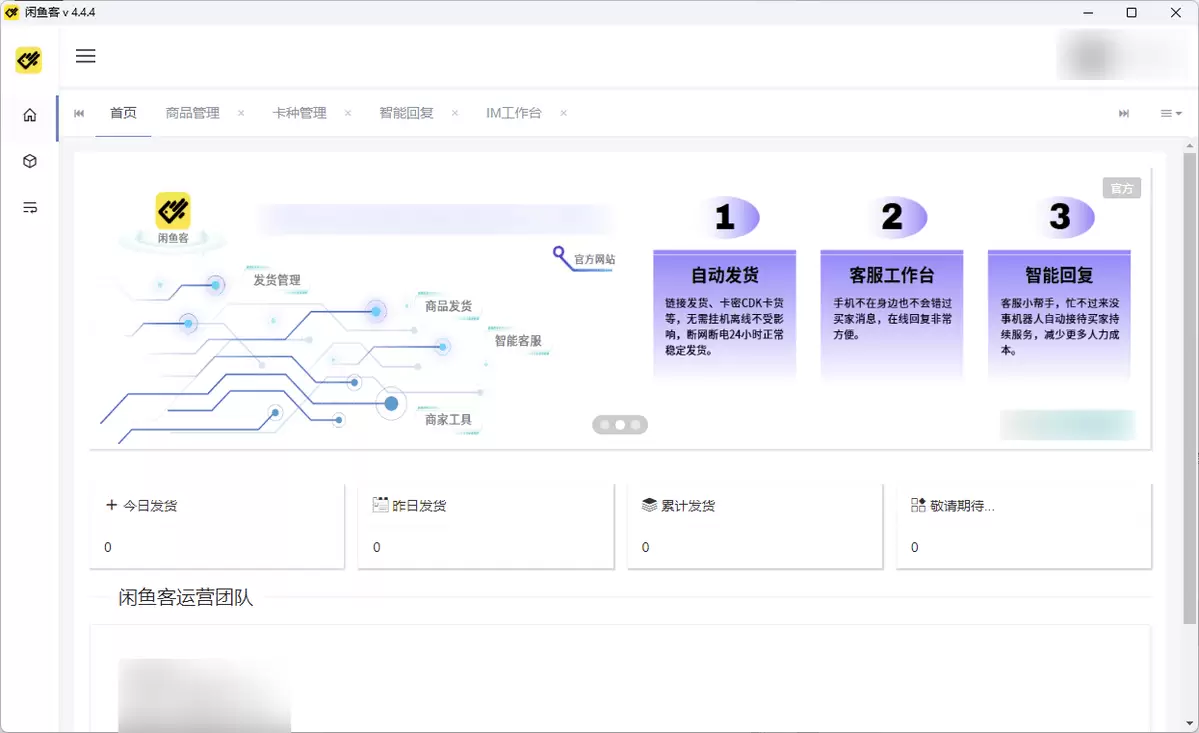
Task: Close the 商品管理 tab
Action: point(240,114)
